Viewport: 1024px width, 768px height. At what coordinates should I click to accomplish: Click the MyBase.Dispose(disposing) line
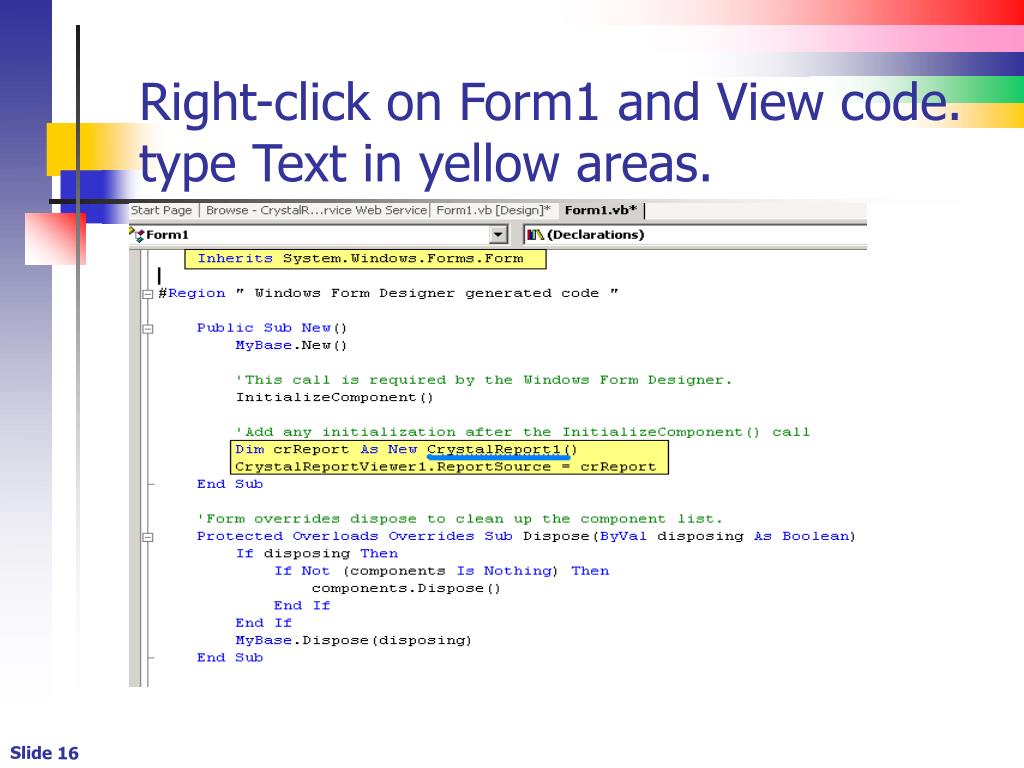(x=353, y=640)
